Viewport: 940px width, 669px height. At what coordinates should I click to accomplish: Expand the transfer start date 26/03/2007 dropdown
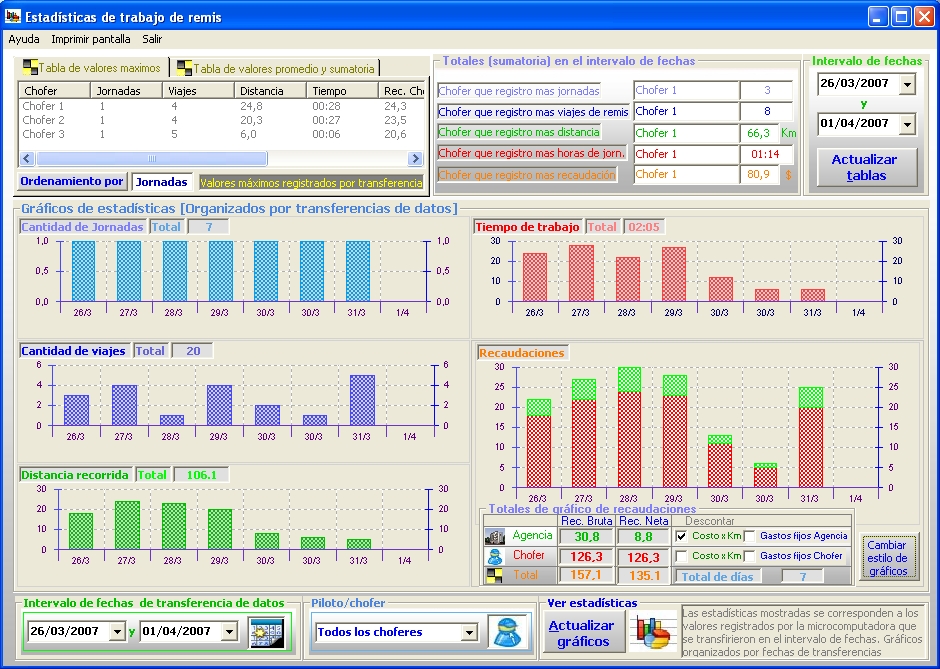[x=118, y=631]
